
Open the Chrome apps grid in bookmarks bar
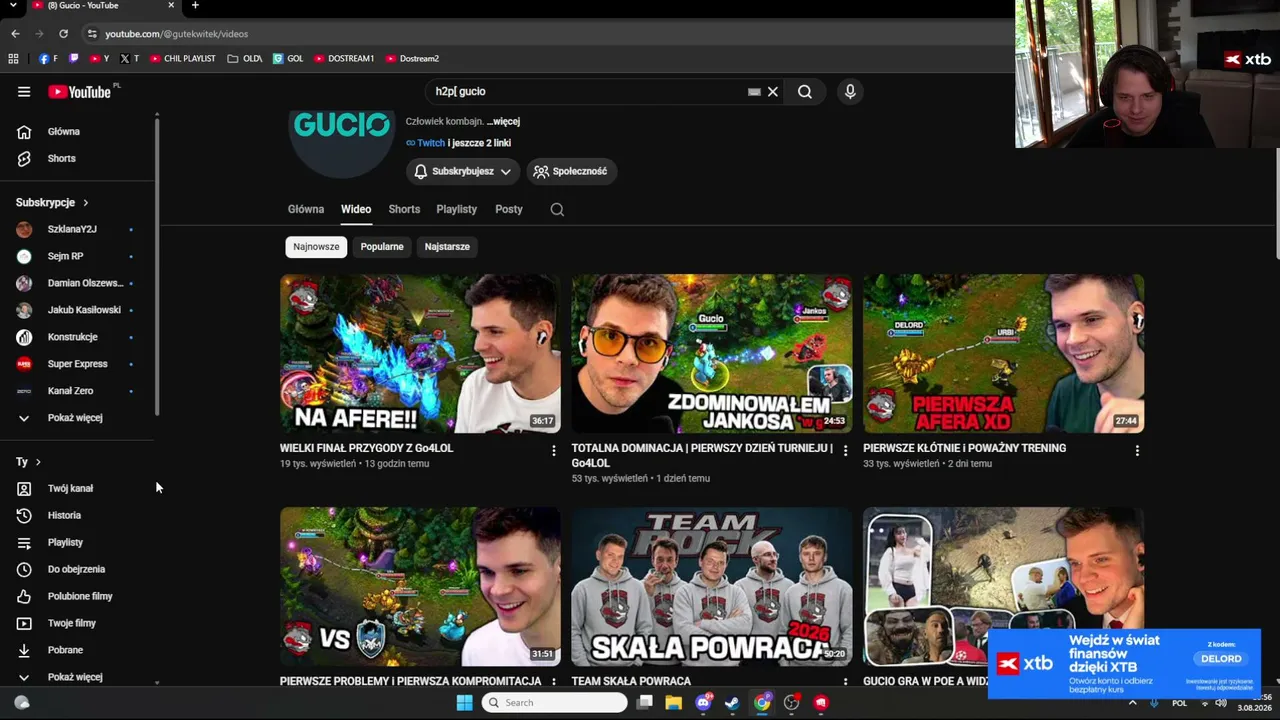(x=13, y=59)
